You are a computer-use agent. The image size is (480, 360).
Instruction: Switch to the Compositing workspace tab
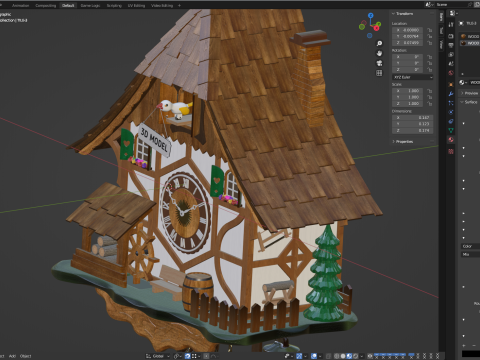coord(45,5)
